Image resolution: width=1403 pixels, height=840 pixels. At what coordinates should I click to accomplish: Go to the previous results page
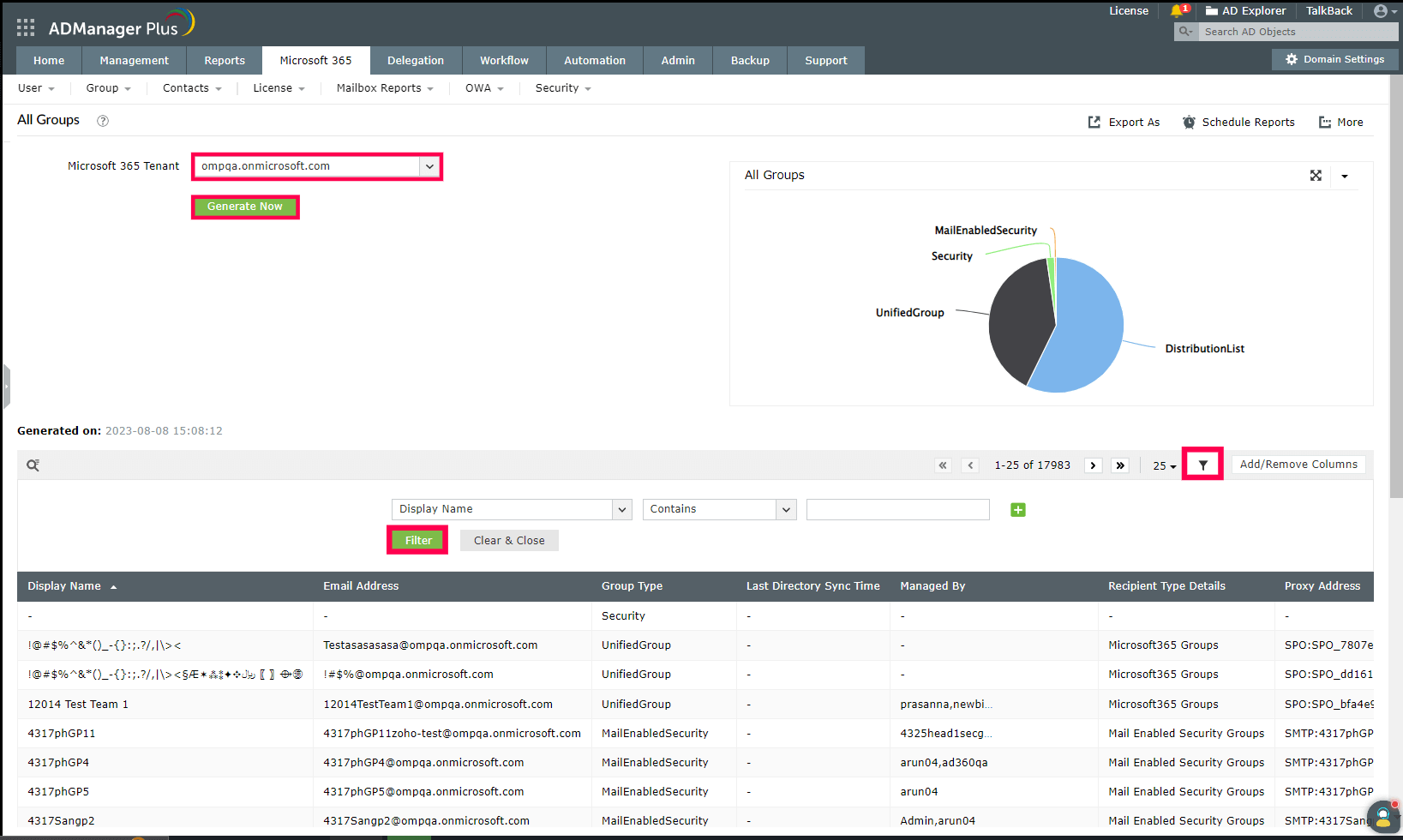pos(970,465)
